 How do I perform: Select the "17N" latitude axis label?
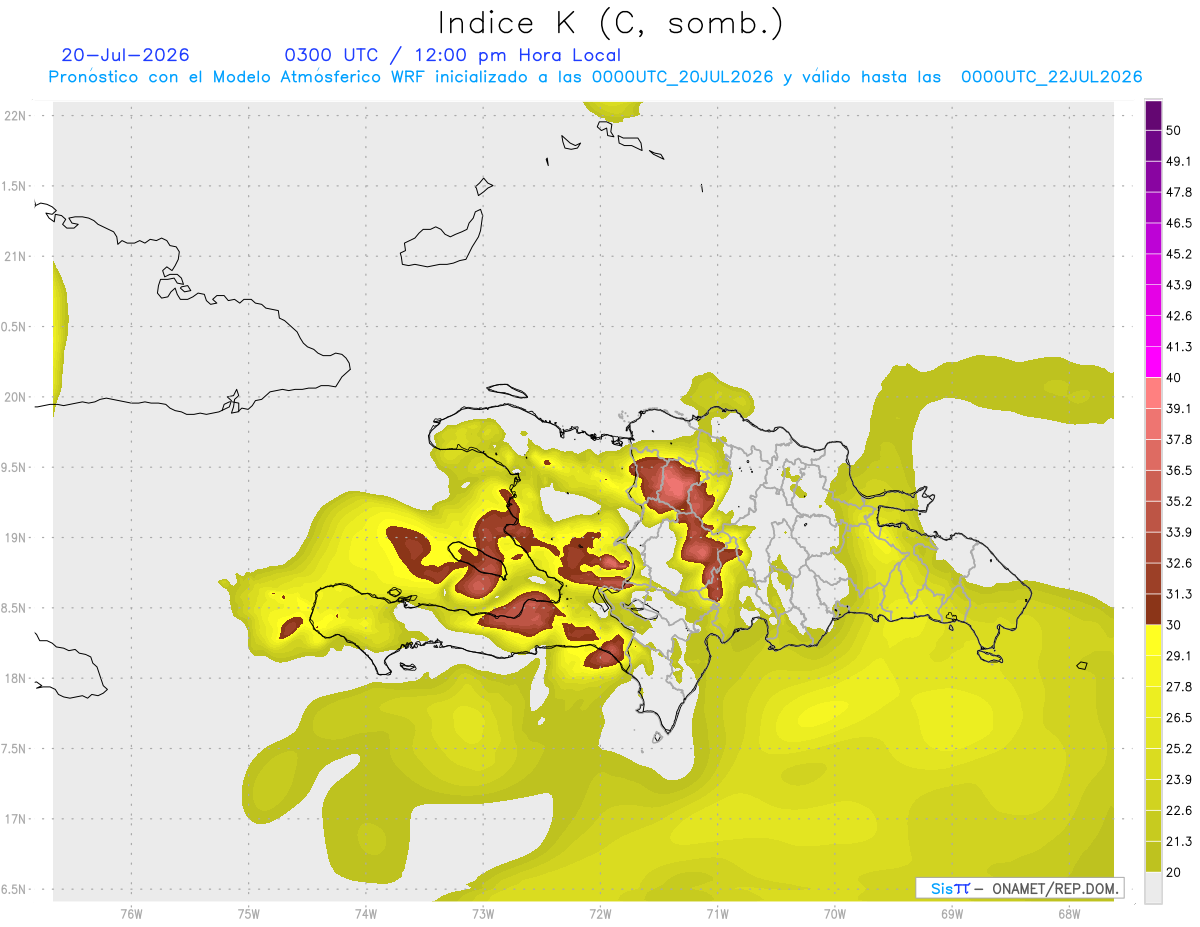[x=16, y=819]
